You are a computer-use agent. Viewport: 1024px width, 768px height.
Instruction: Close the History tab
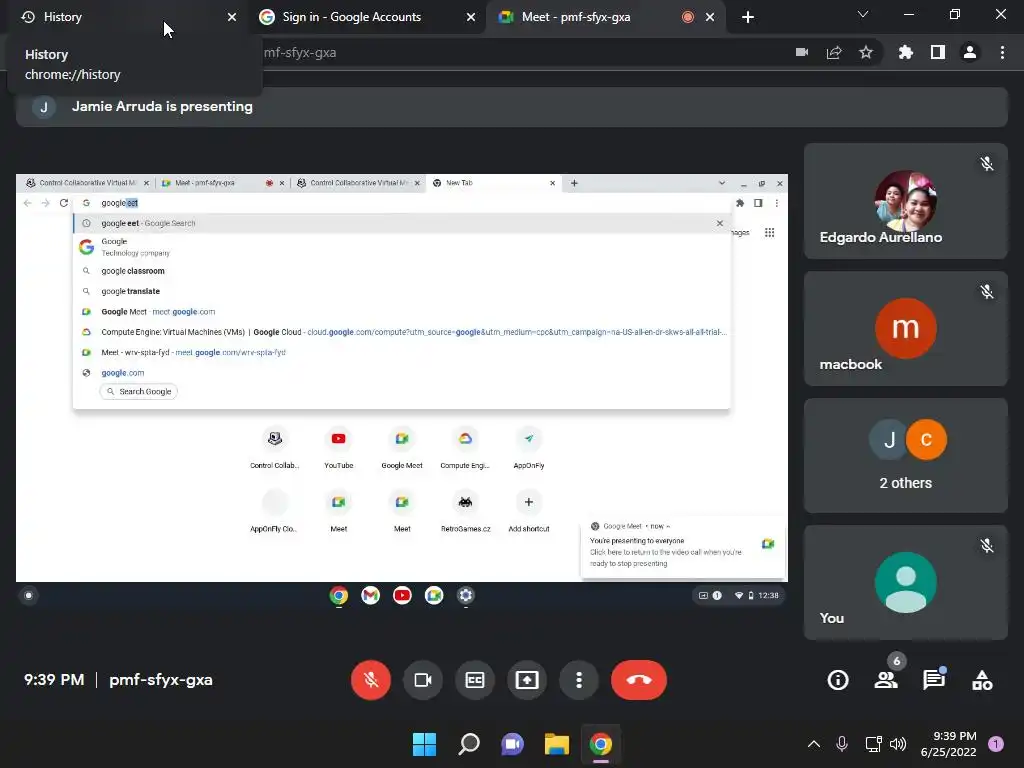(x=232, y=17)
